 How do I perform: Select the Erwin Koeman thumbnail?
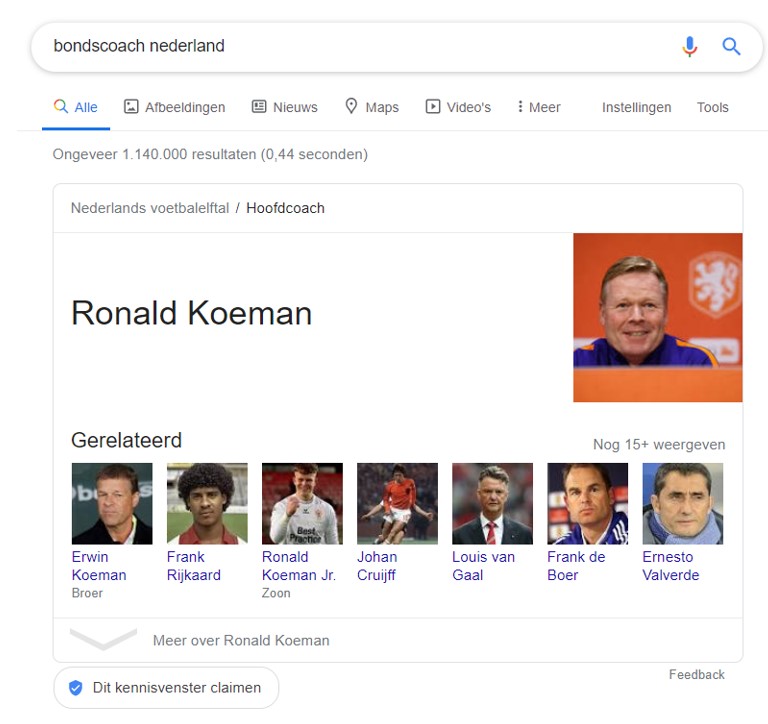[112, 503]
